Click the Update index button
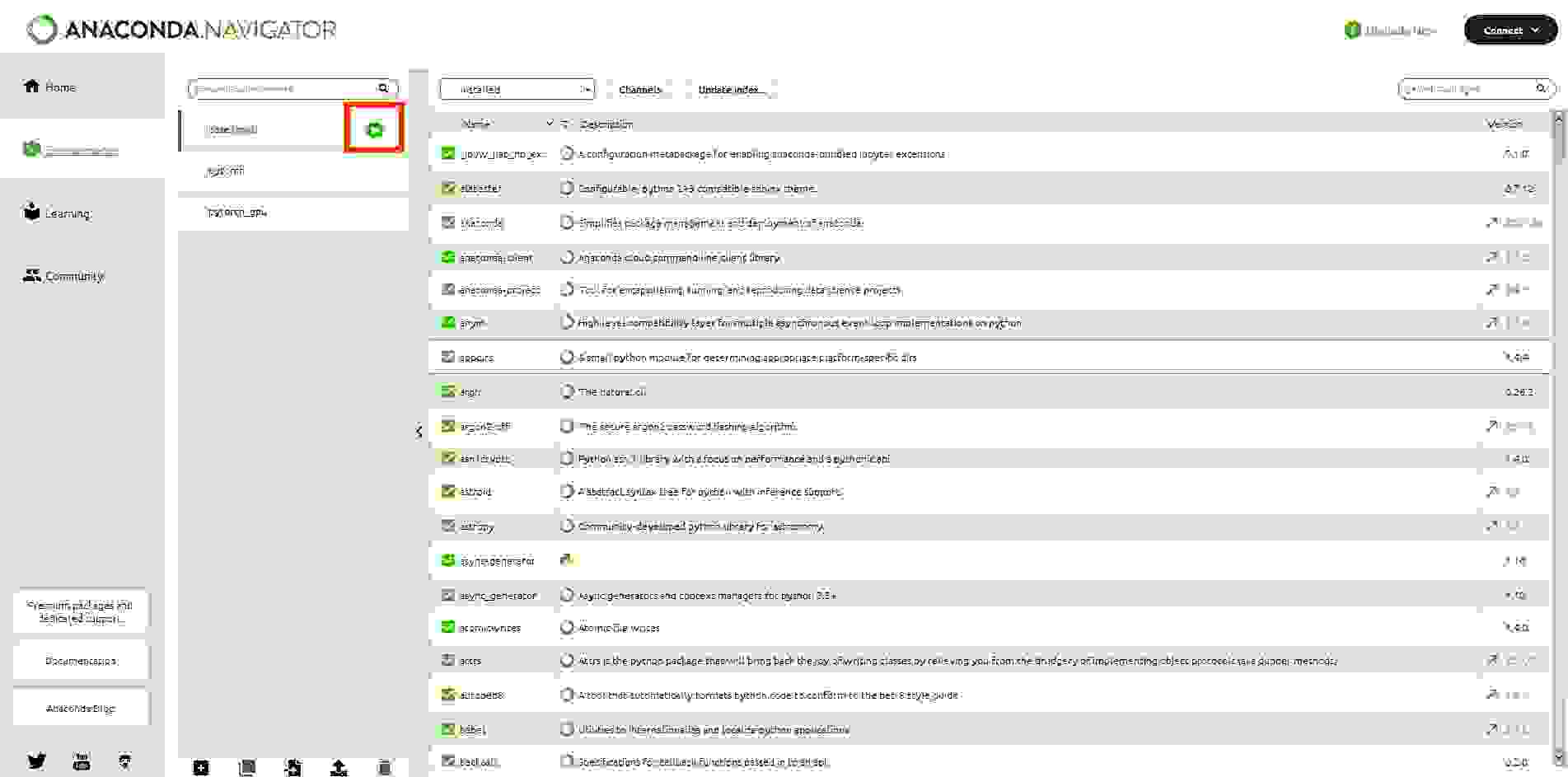The height and width of the screenshot is (777, 1568). [732, 89]
